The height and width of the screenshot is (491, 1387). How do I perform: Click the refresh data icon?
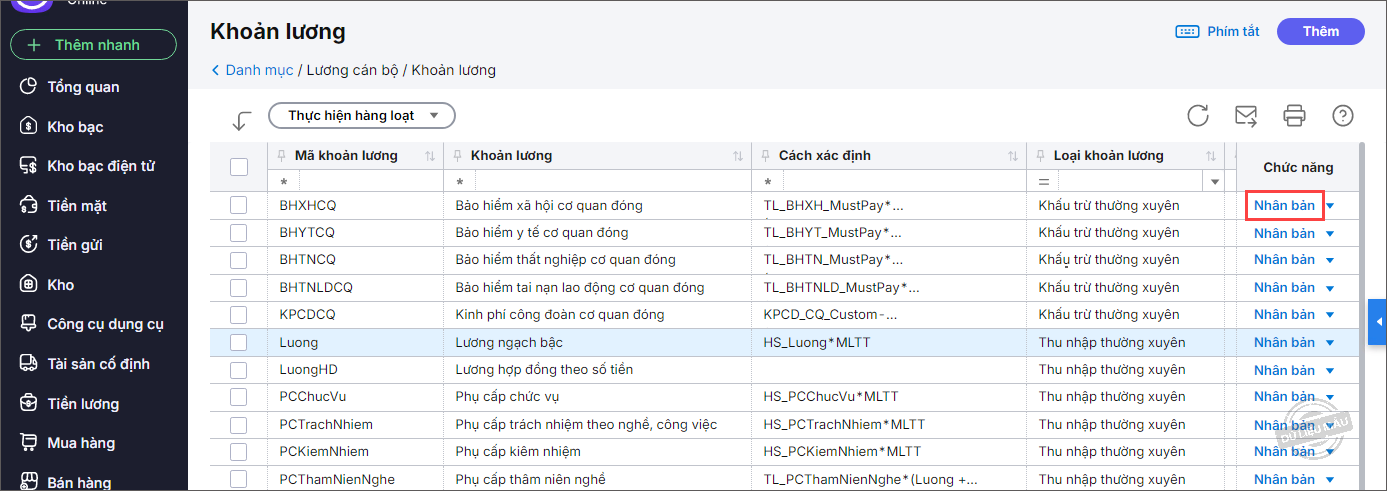(x=1198, y=116)
